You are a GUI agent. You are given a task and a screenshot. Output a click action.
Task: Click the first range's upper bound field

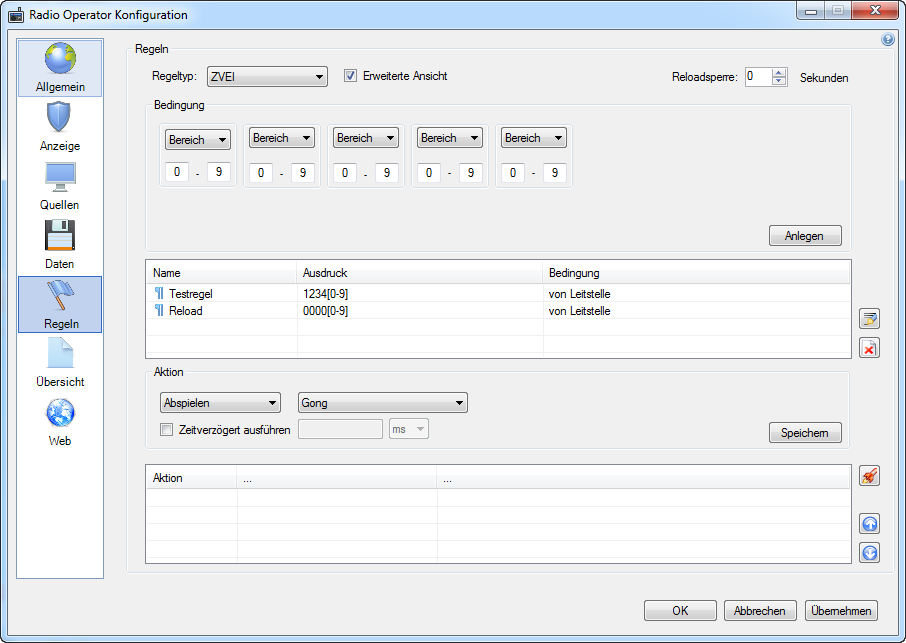[x=219, y=172]
